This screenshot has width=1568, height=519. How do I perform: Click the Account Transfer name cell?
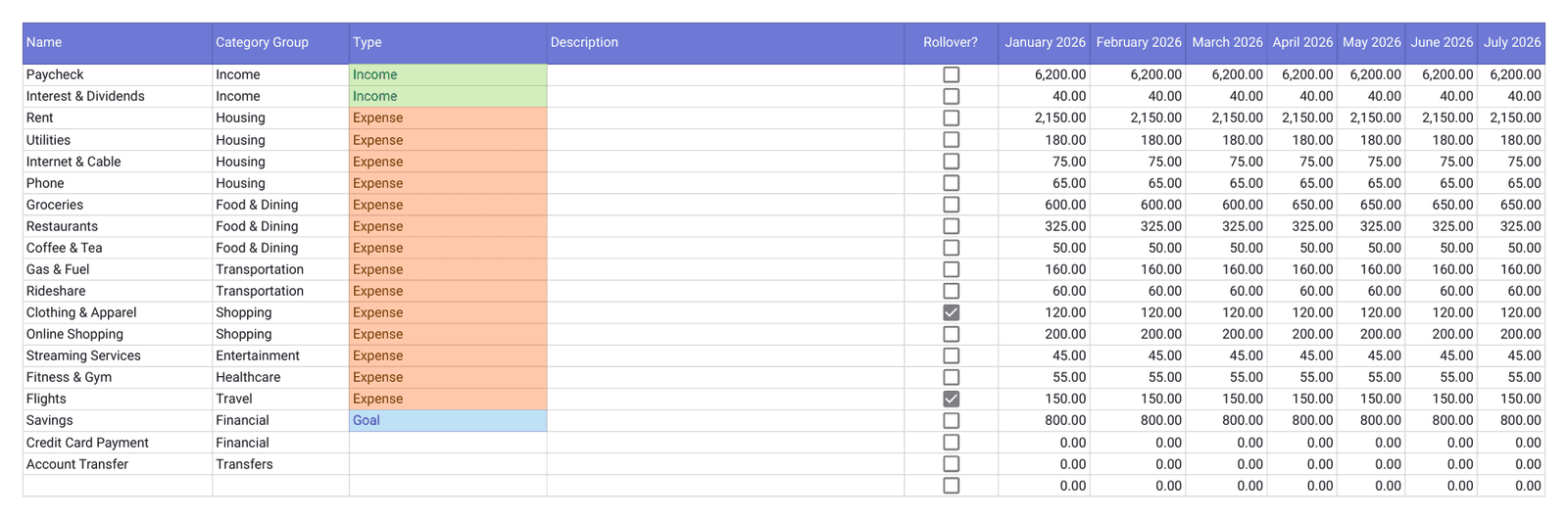click(118, 464)
